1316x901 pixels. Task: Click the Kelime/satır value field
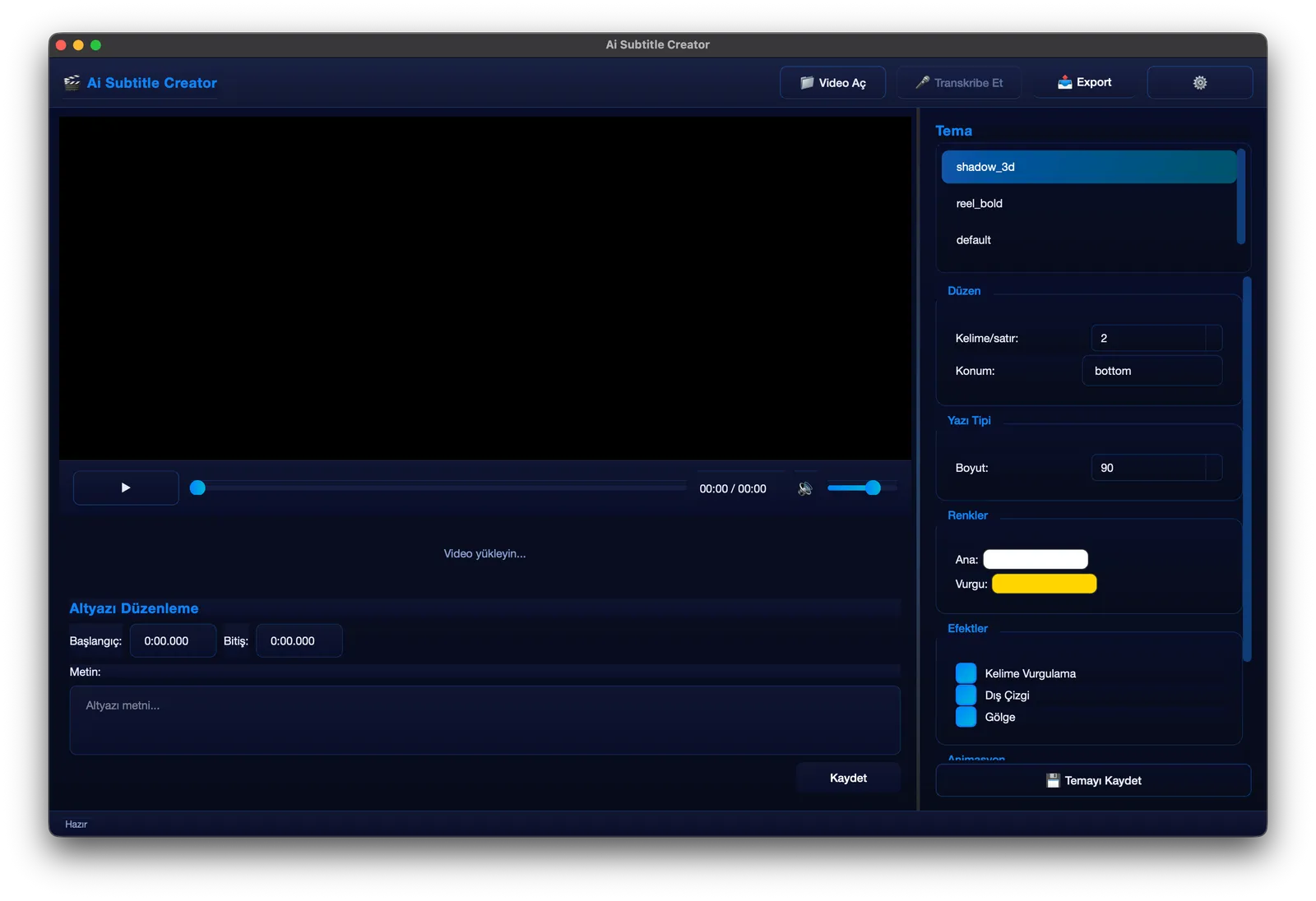[1148, 338]
